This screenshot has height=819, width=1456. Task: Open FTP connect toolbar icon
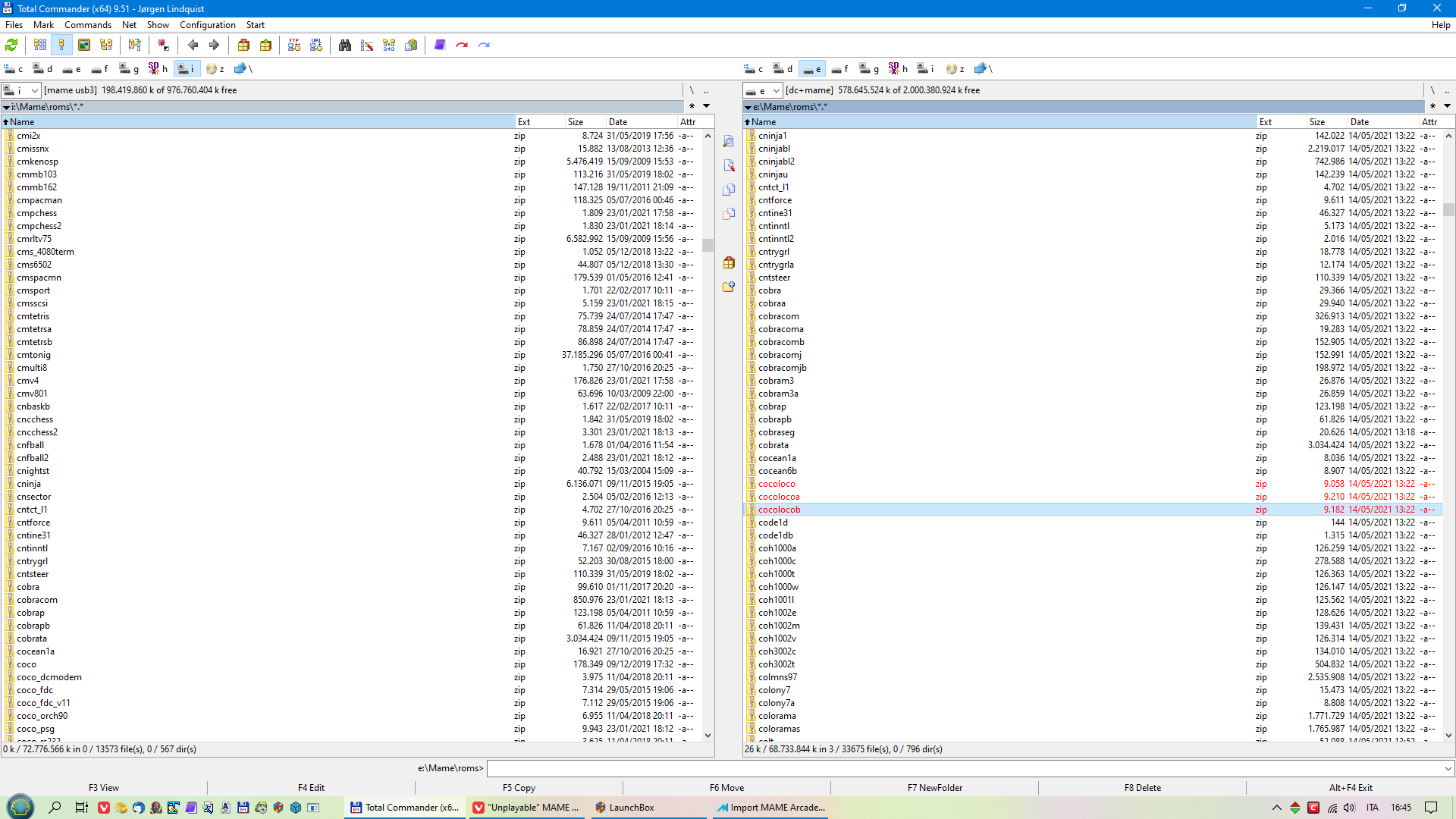tap(294, 45)
